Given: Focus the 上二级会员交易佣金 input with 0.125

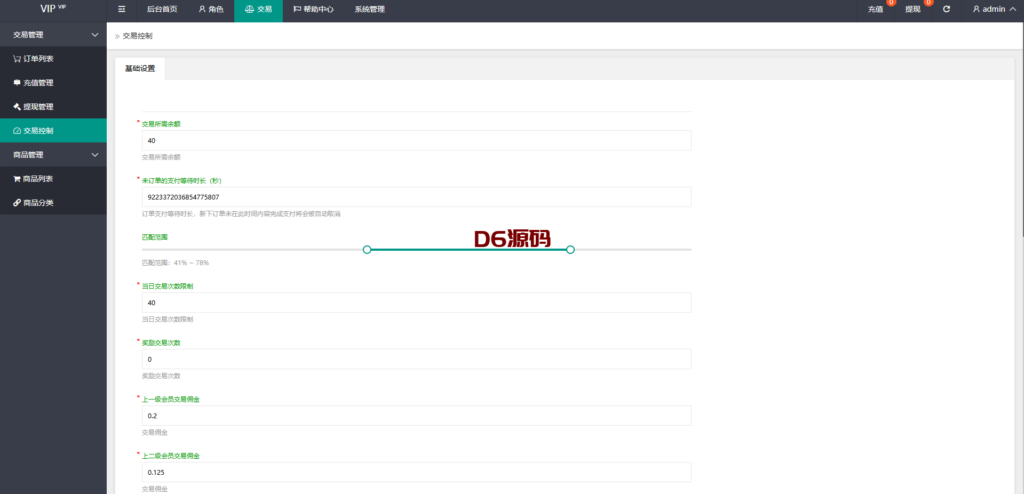Looking at the screenshot, I should (416, 472).
